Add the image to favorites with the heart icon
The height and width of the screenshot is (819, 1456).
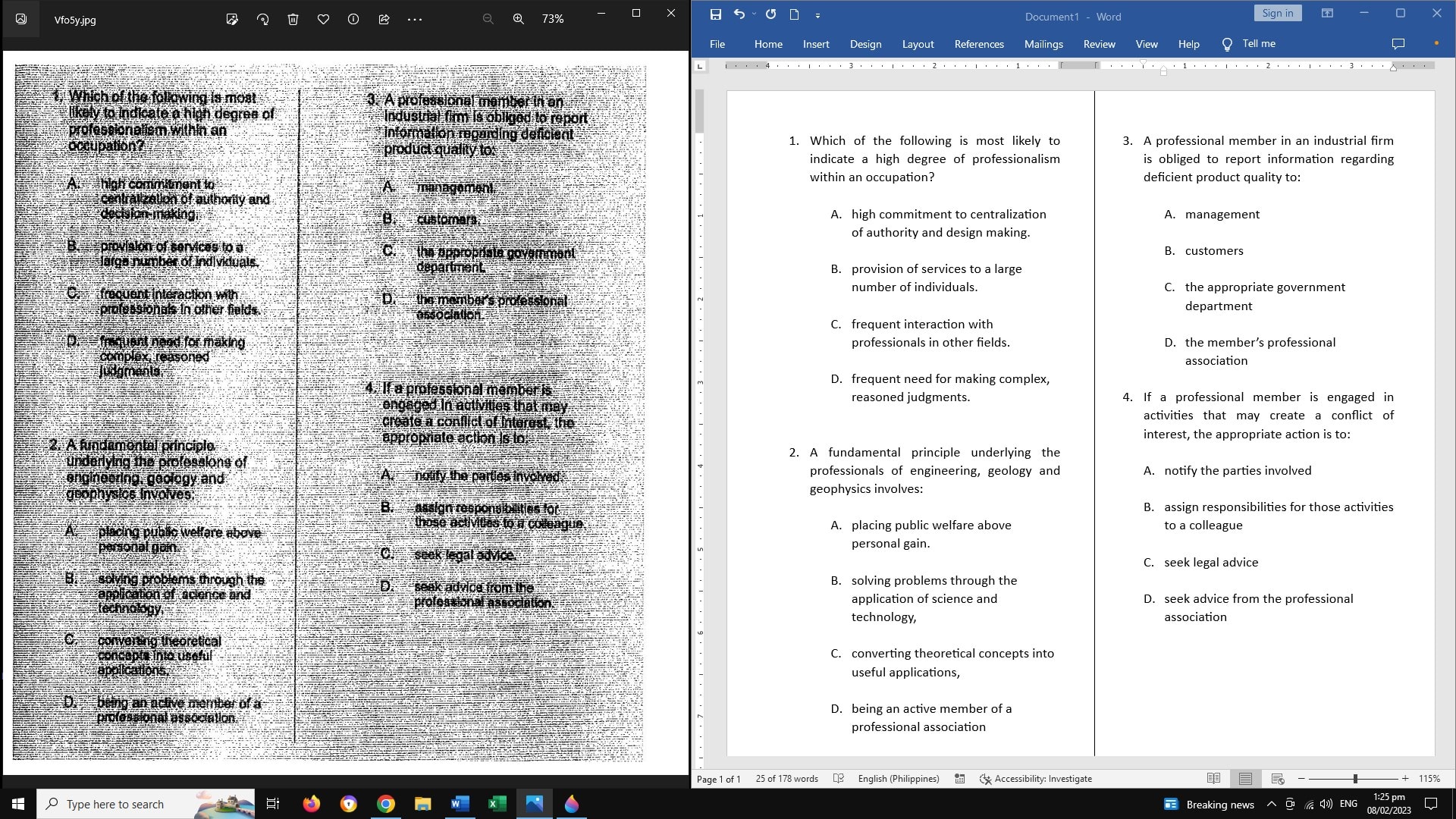point(323,20)
